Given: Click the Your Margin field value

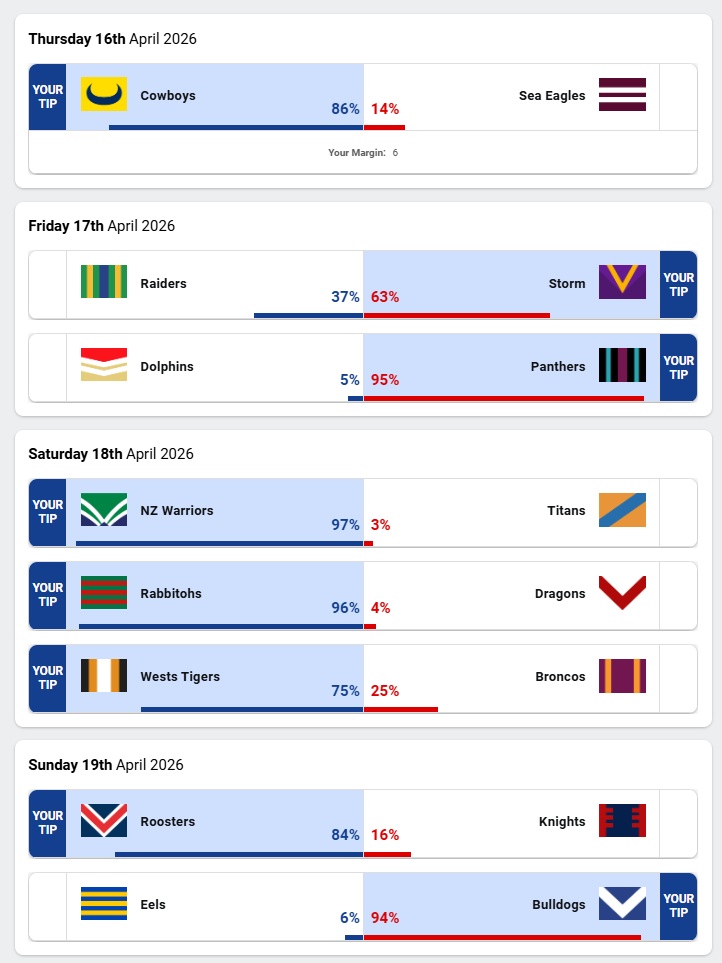Looking at the screenshot, I should click(x=395, y=153).
